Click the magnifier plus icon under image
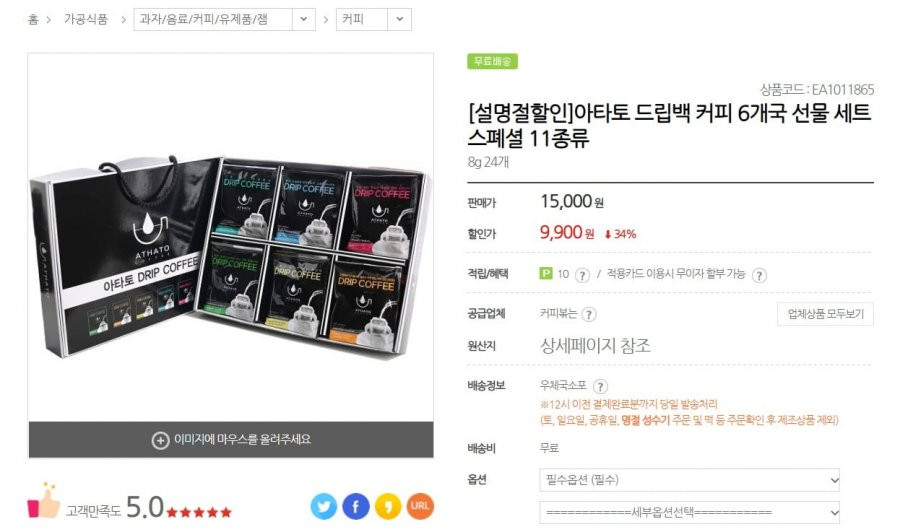This screenshot has height=532, width=900. pos(160,440)
